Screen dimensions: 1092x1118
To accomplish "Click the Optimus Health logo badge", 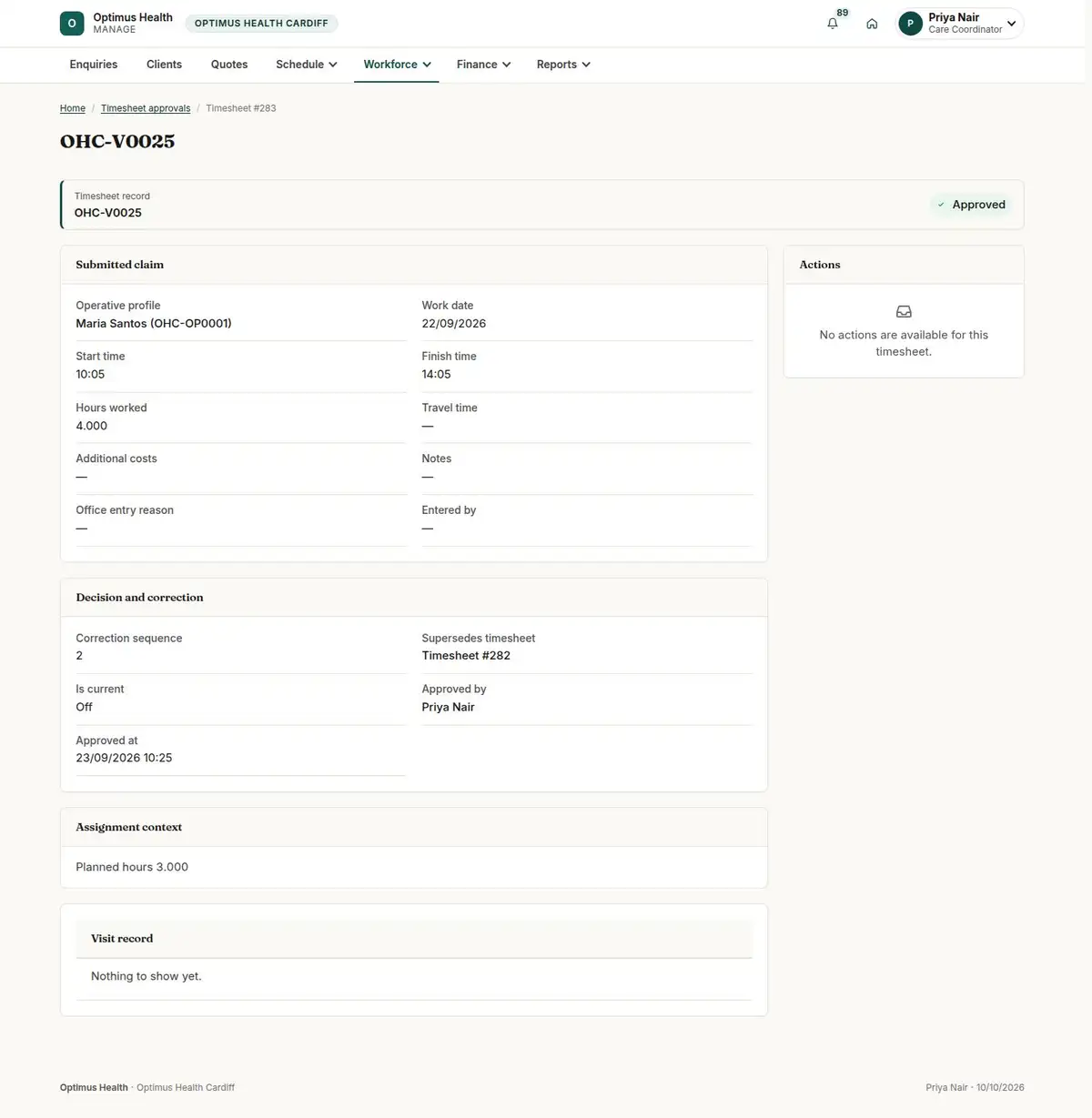I will 72,24.
